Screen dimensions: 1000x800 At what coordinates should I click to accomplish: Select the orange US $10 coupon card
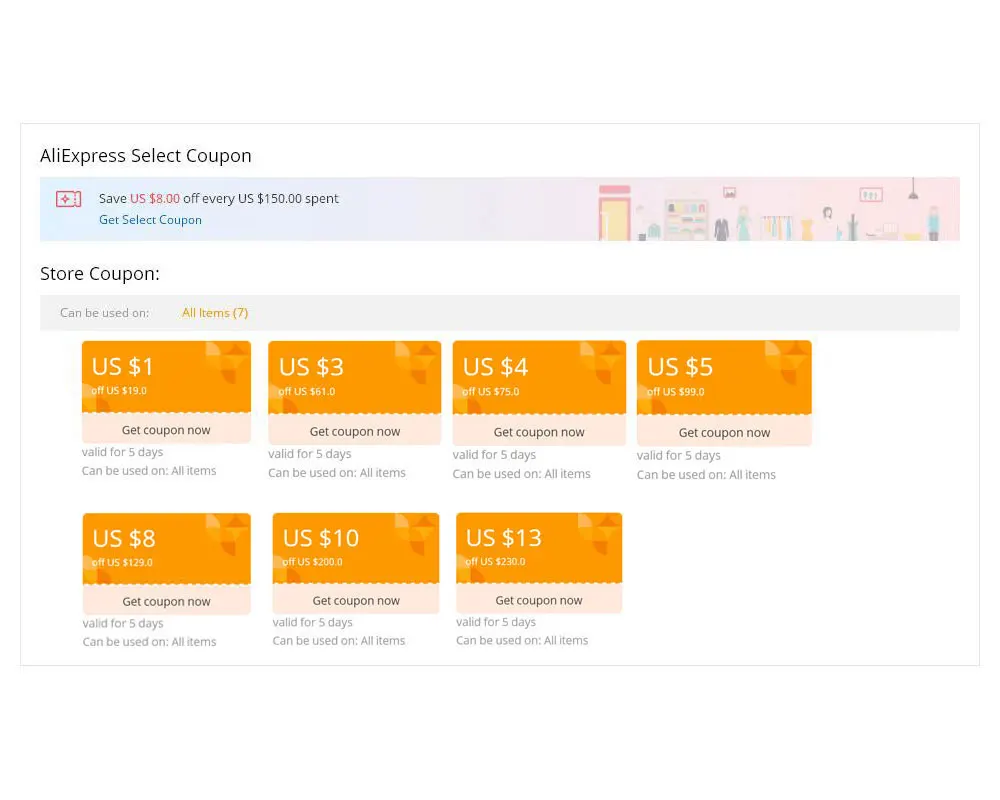click(356, 548)
